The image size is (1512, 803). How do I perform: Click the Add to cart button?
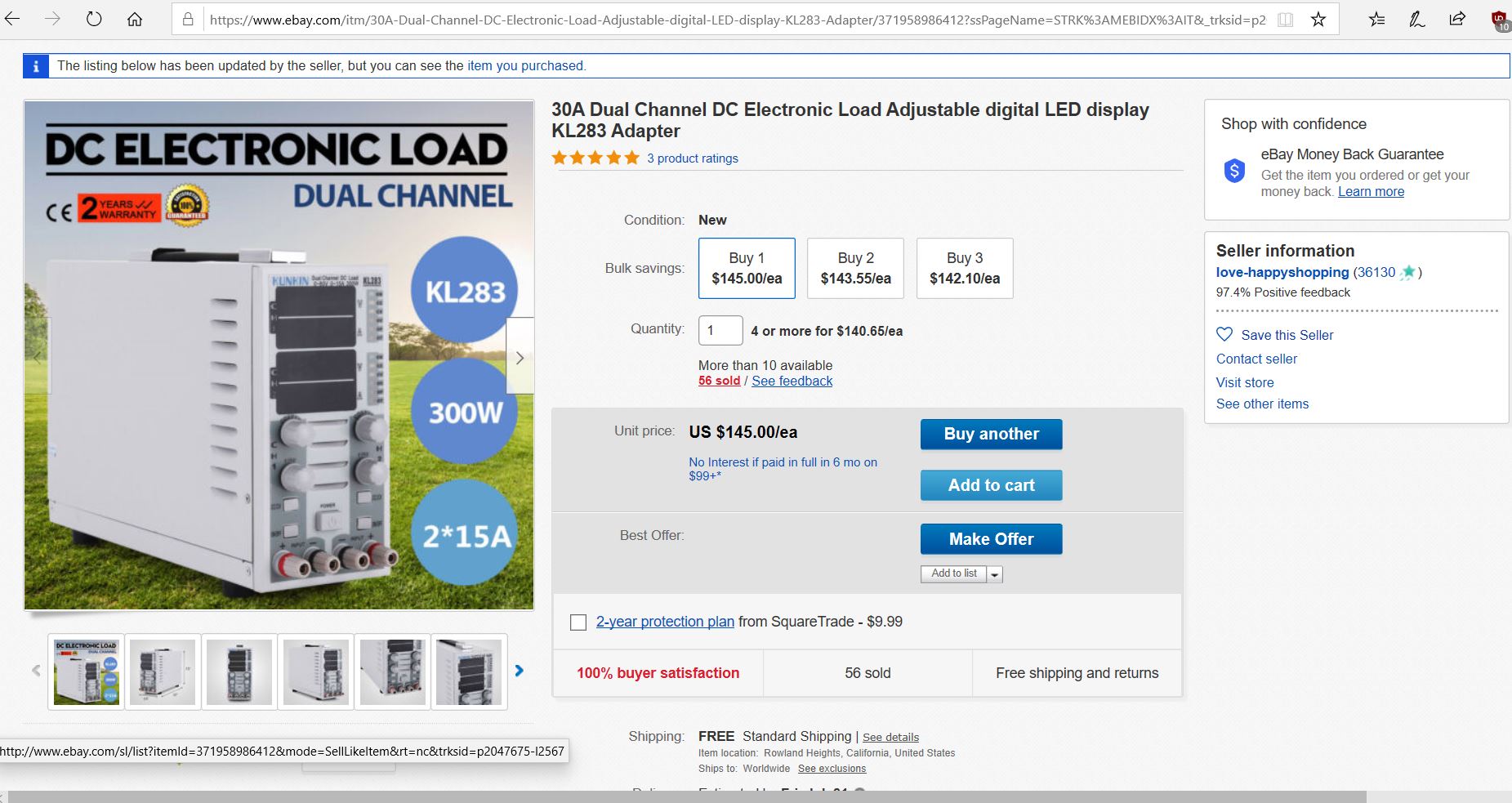tap(991, 485)
